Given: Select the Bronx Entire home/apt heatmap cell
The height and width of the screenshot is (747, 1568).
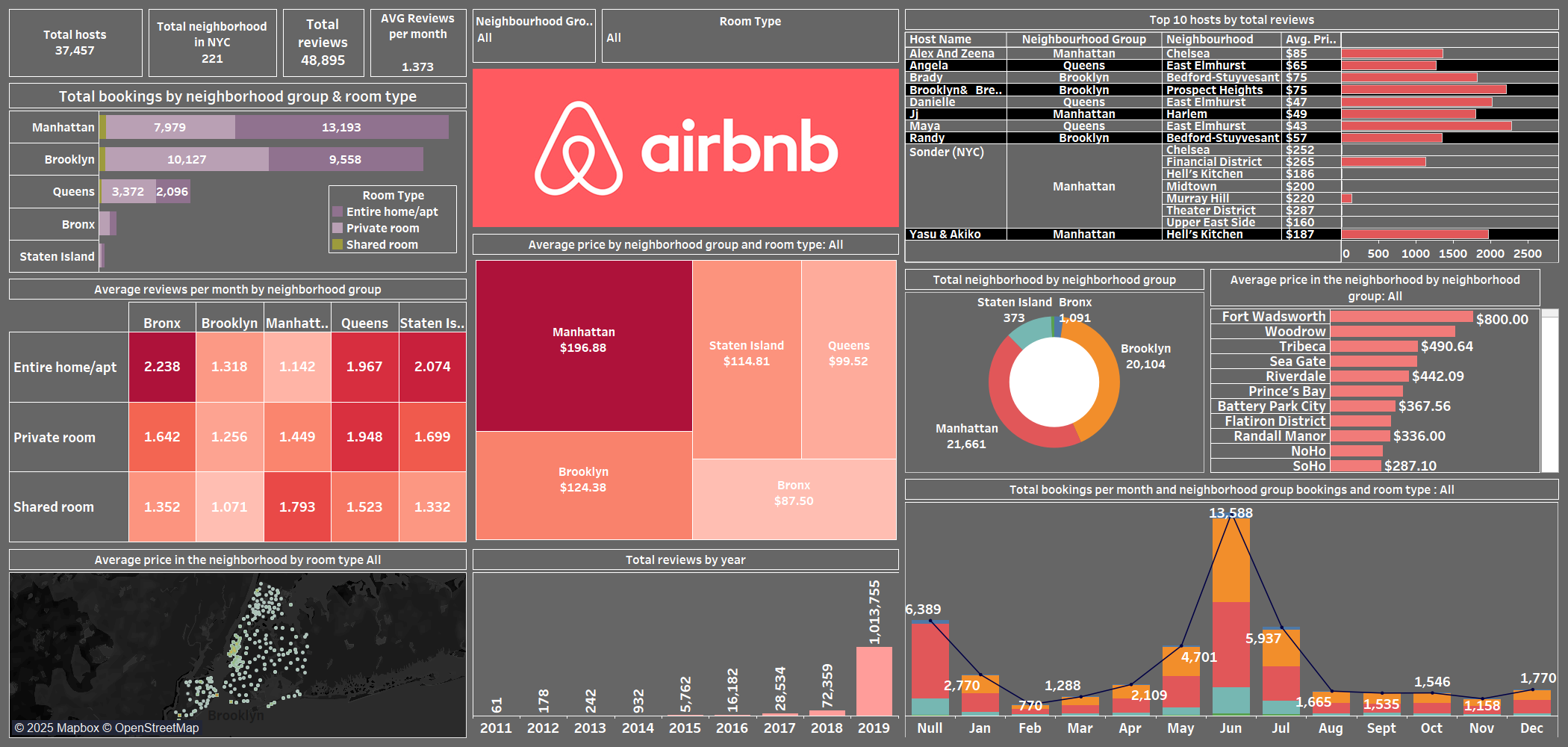Looking at the screenshot, I should tap(161, 367).
